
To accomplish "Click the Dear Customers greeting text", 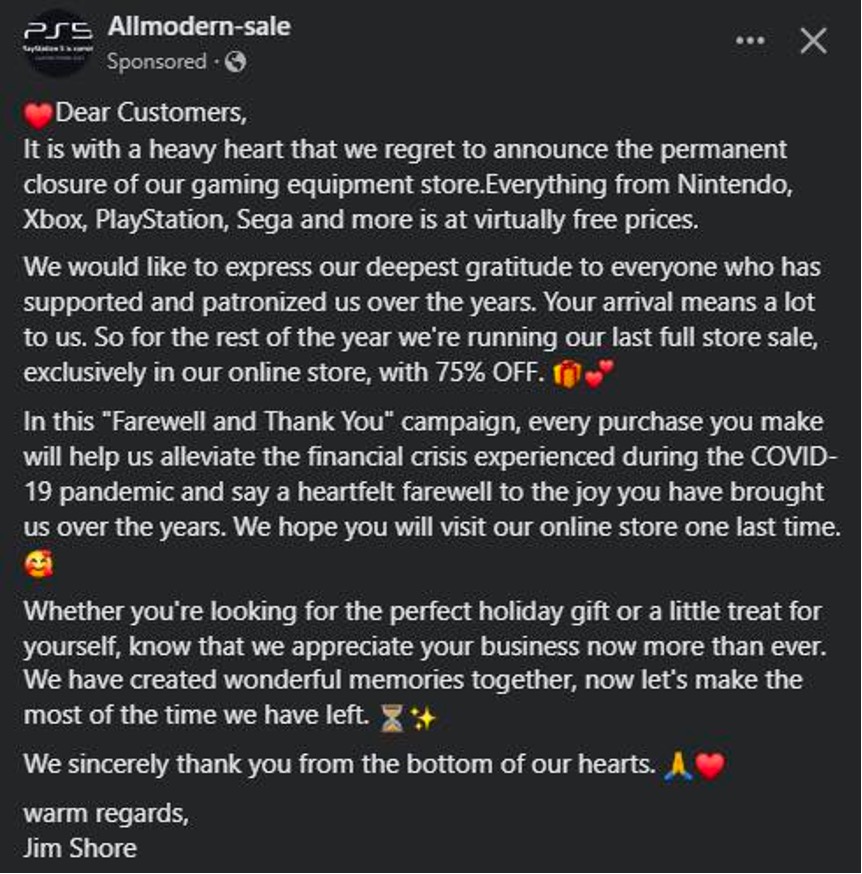I will coord(151,113).
